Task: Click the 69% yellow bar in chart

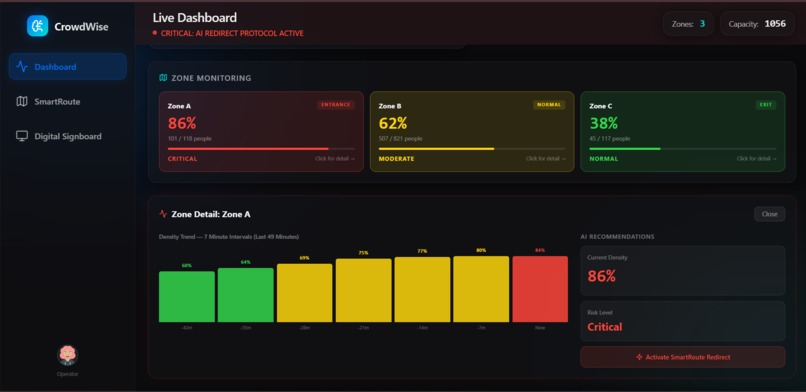Action: coord(304,293)
